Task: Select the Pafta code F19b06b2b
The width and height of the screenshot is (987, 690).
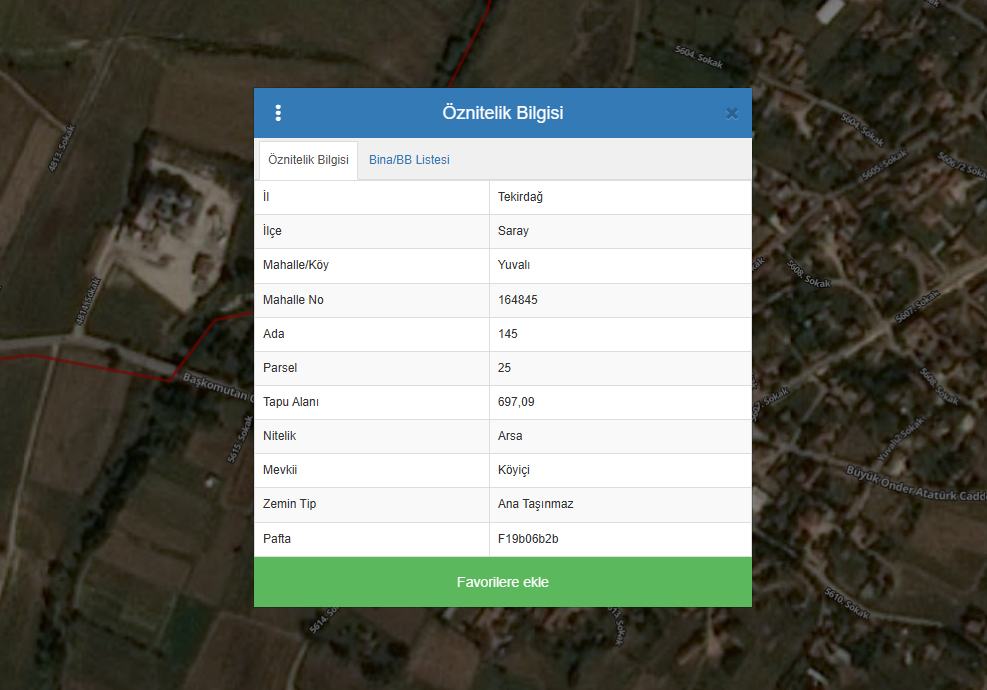Action: click(x=528, y=539)
